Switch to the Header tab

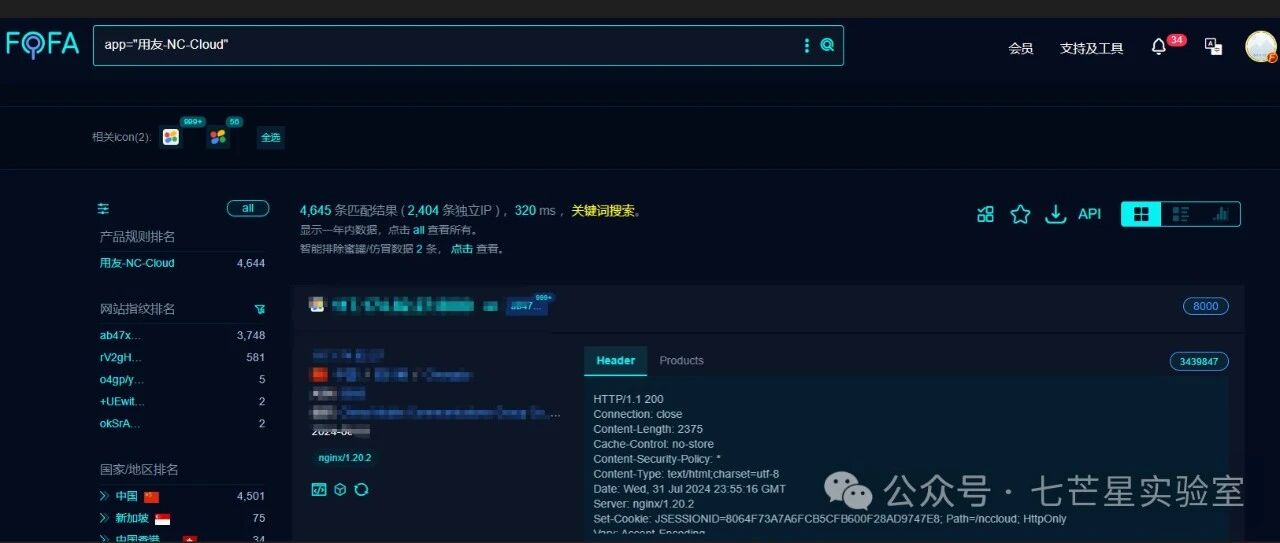tap(616, 361)
